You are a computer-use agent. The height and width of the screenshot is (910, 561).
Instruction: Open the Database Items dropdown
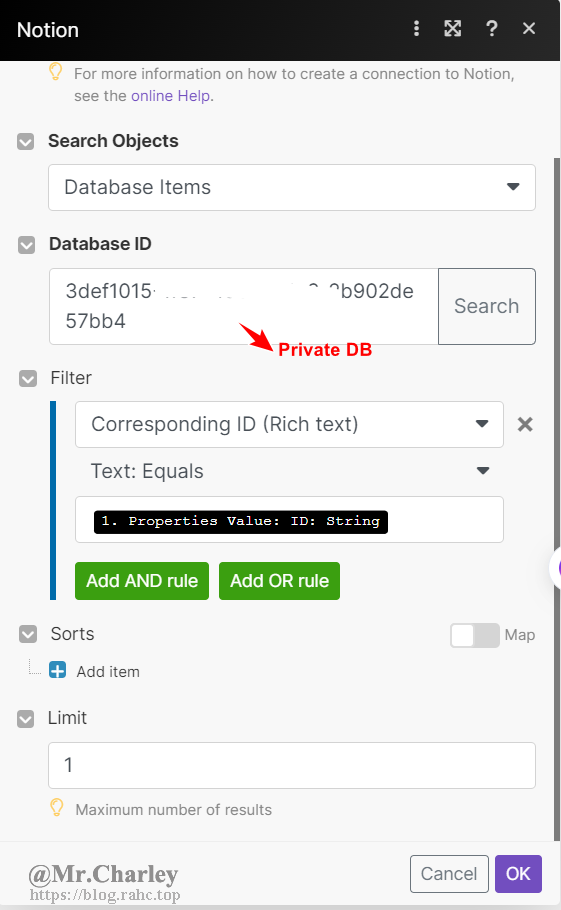coord(292,187)
